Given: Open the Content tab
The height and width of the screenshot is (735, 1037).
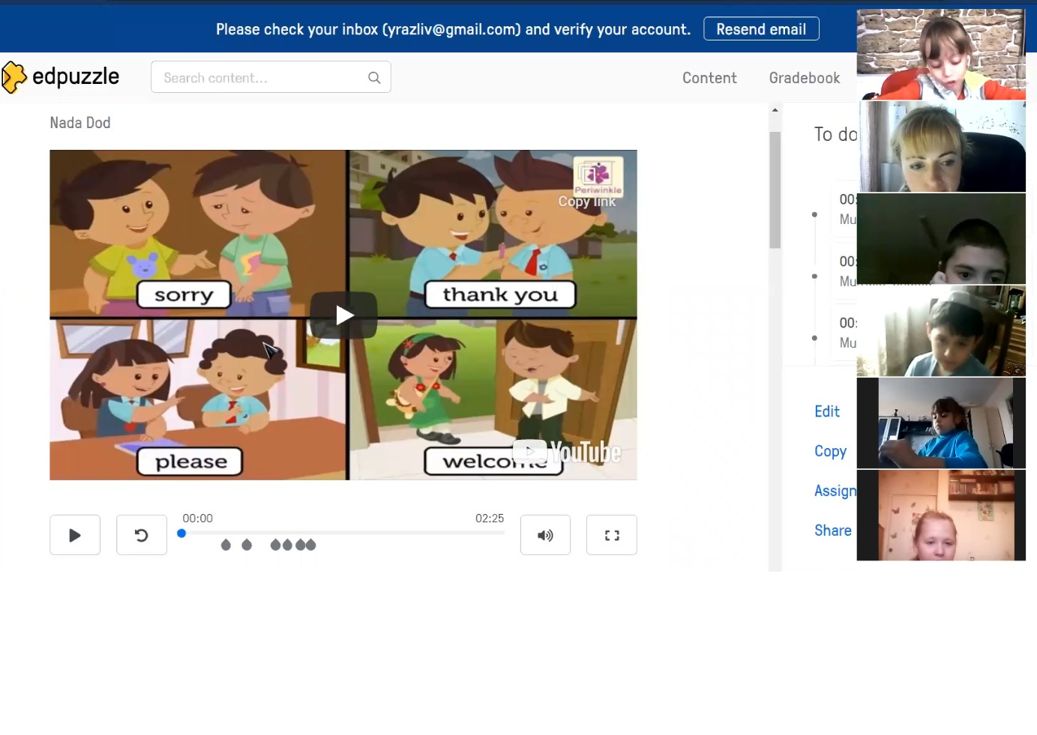Looking at the screenshot, I should click(x=709, y=78).
